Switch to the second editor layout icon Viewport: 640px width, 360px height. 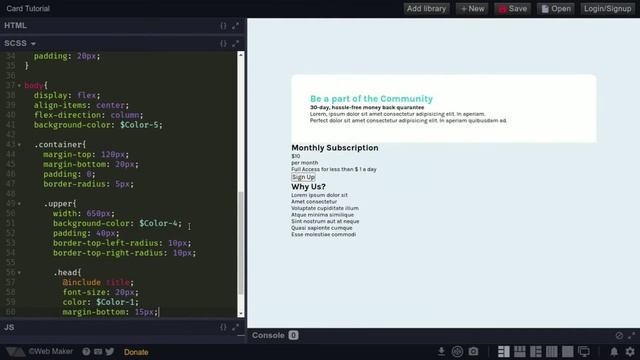pyautogui.click(x=520, y=352)
